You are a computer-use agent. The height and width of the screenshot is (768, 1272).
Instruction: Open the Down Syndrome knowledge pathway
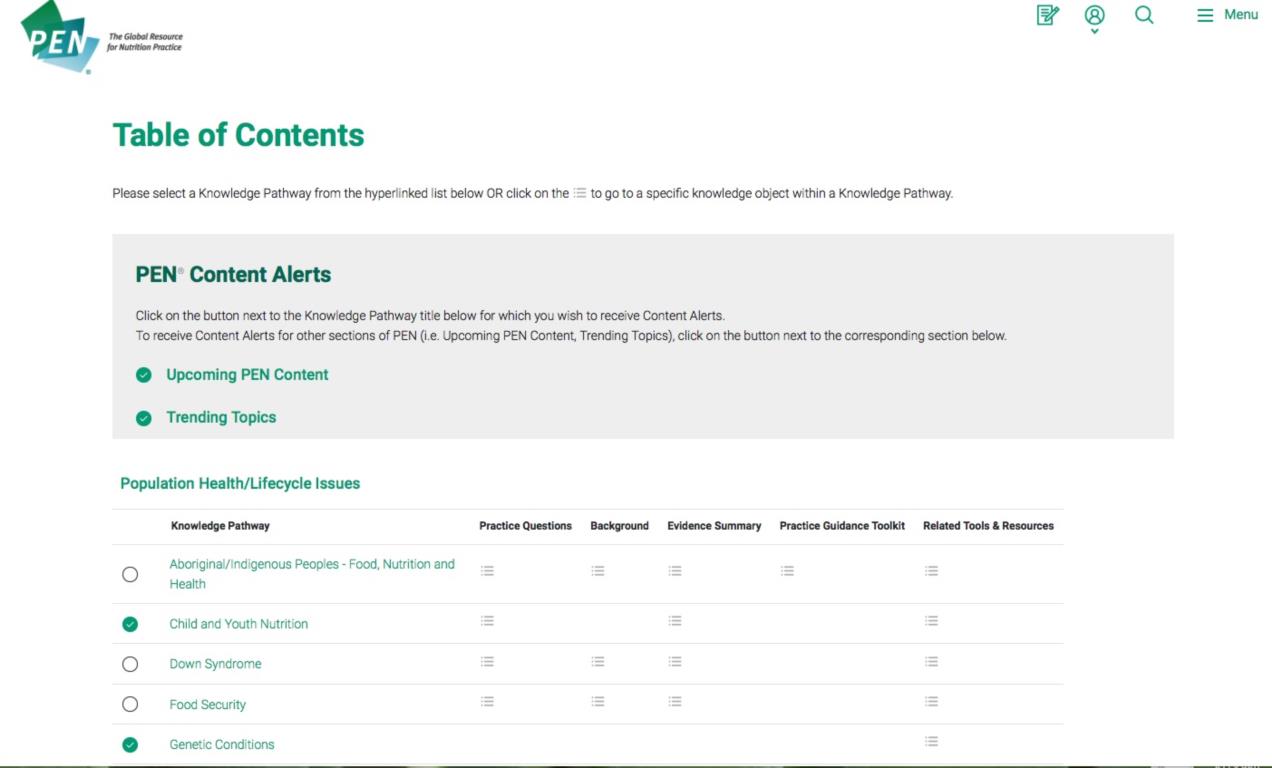coord(215,664)
